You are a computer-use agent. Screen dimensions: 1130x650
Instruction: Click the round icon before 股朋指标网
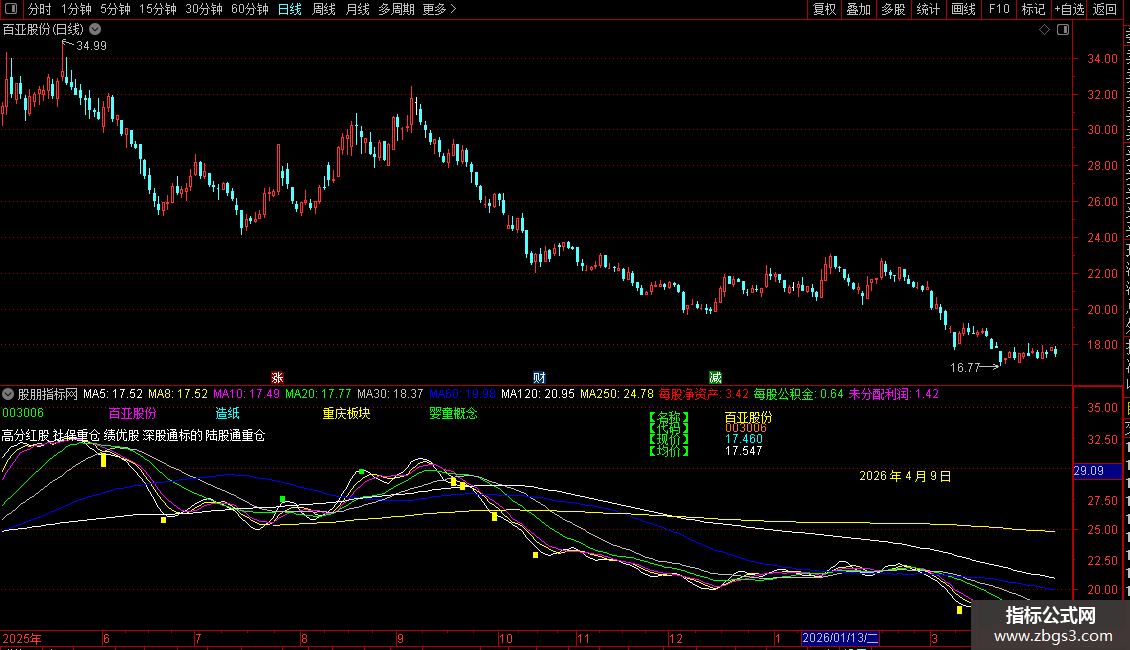[x=8, y=394]
